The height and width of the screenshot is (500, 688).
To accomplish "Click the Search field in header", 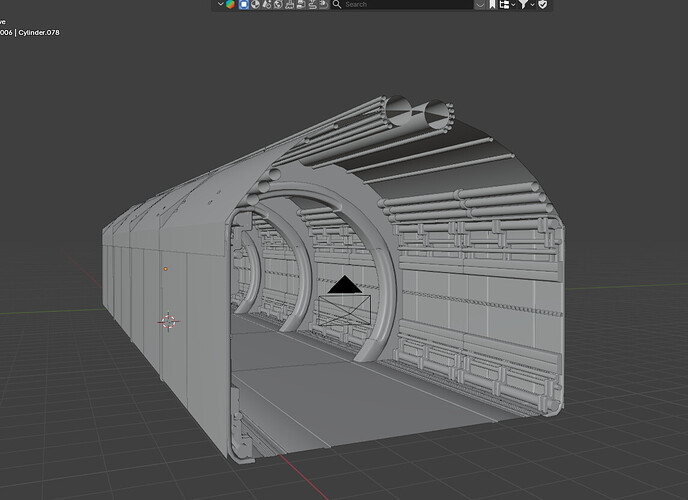I will (401, 4).
